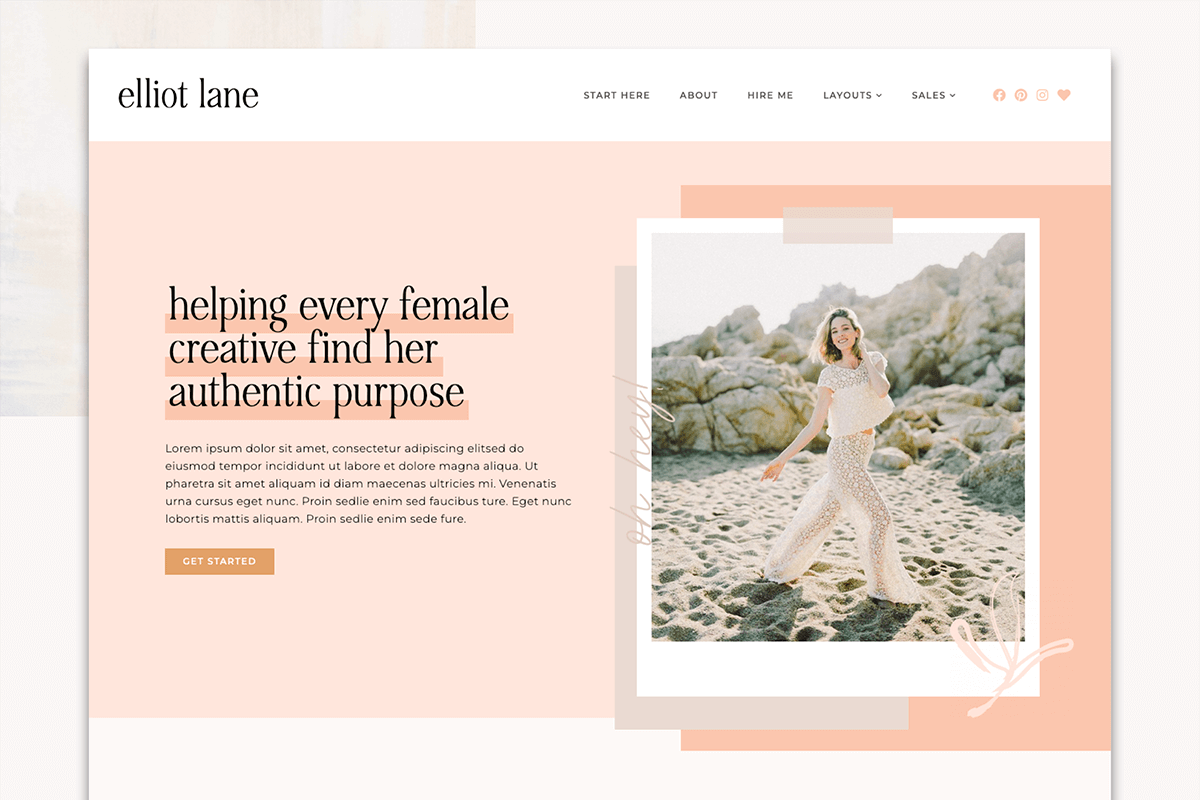This screenshot has width=1200, height=800.
Task: Select Hire Me in the navigation
Action: coord(770,95)
